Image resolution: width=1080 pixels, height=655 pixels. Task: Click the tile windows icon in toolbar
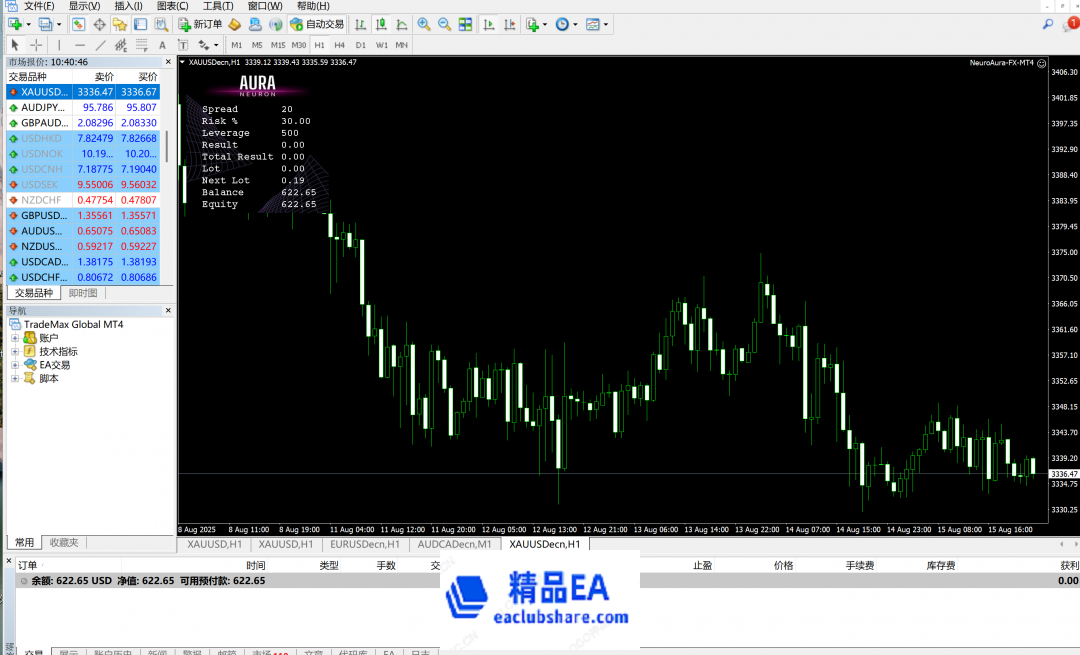[x=463, y=24]
